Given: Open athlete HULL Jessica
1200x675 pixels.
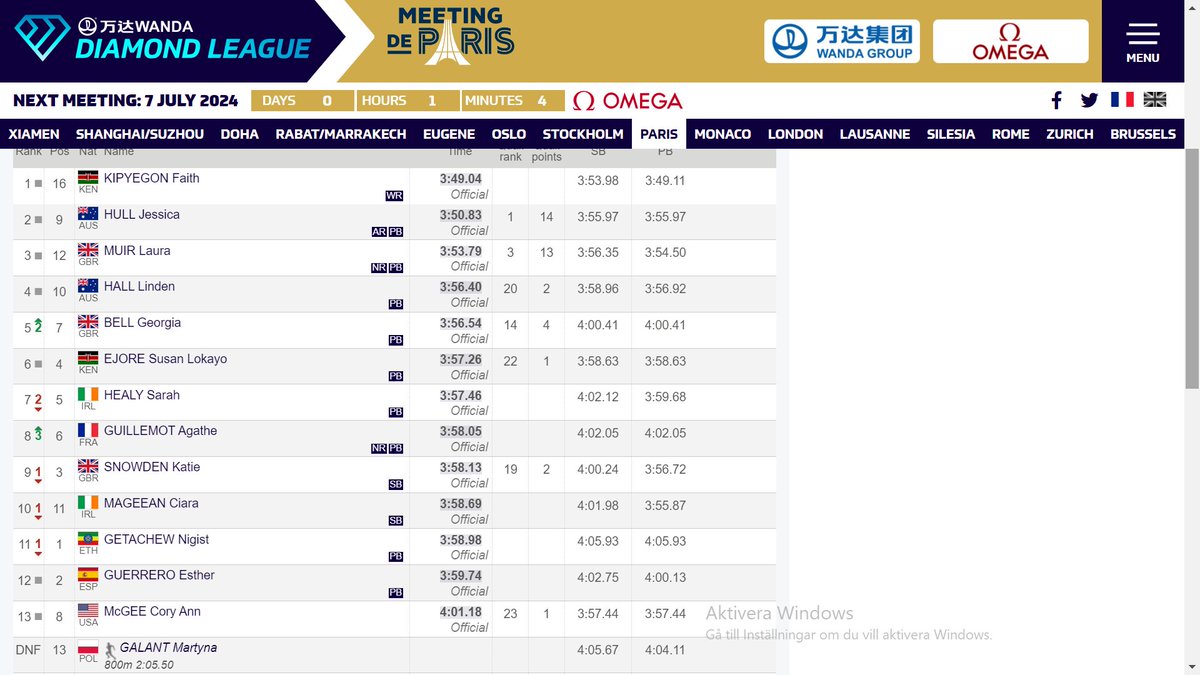Looking at the screenshot, I should click(x=141, y=214).
